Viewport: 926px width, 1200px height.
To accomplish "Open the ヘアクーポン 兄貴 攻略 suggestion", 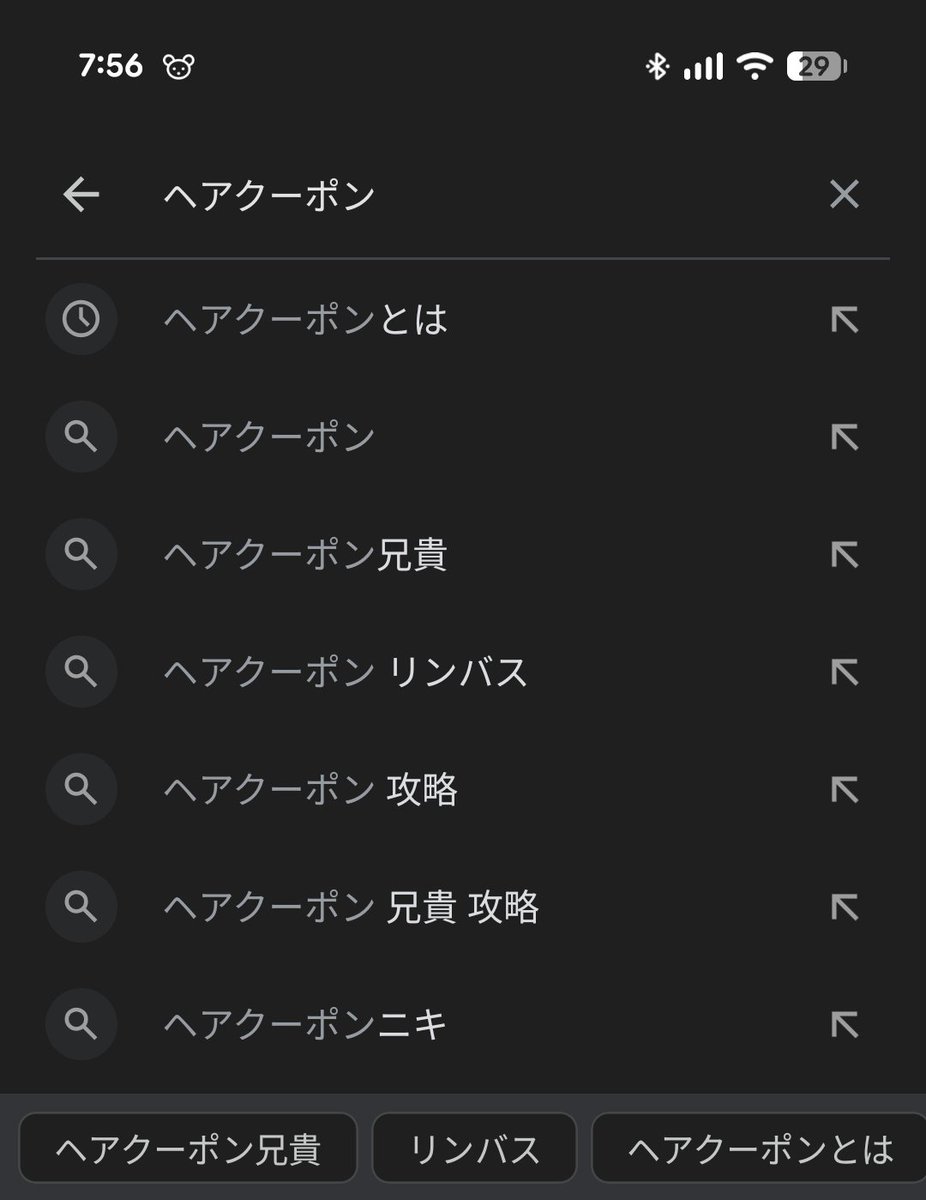I will tap(463, 907).
